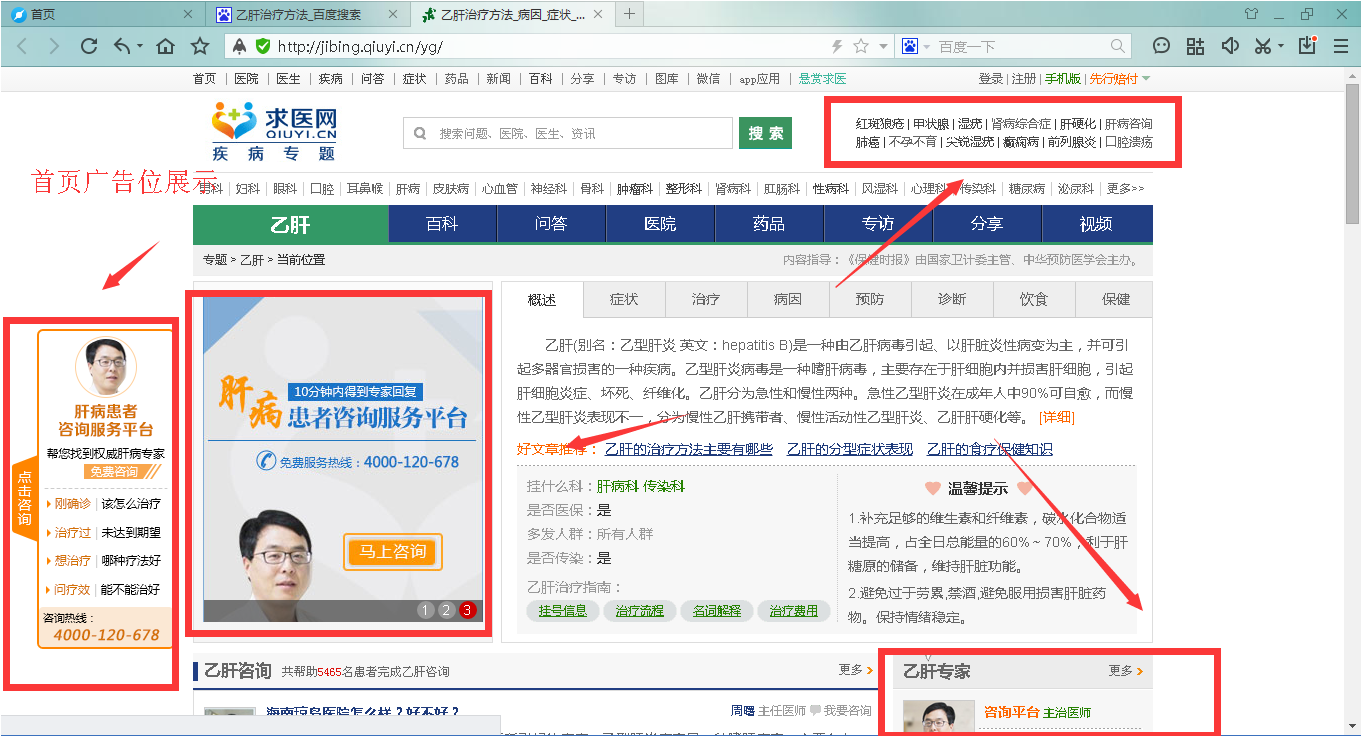Select the 百科 tab in the green navigation bar
This screenshot has height=737, width=1362.
tap(442, 224)
